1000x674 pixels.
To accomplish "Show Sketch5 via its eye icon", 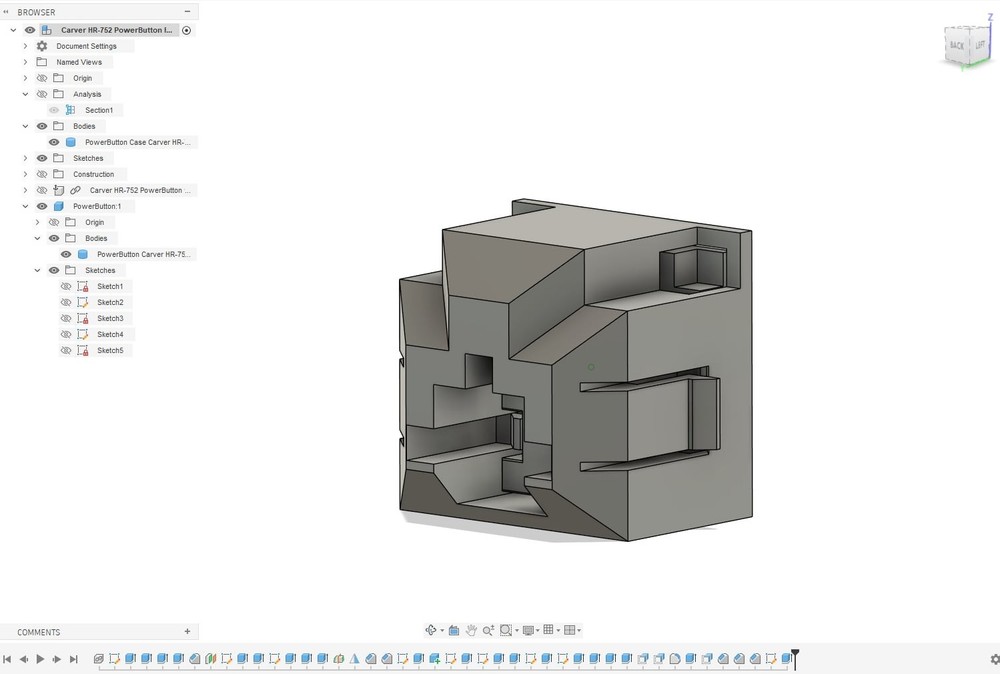I will (x=66, y=350).
